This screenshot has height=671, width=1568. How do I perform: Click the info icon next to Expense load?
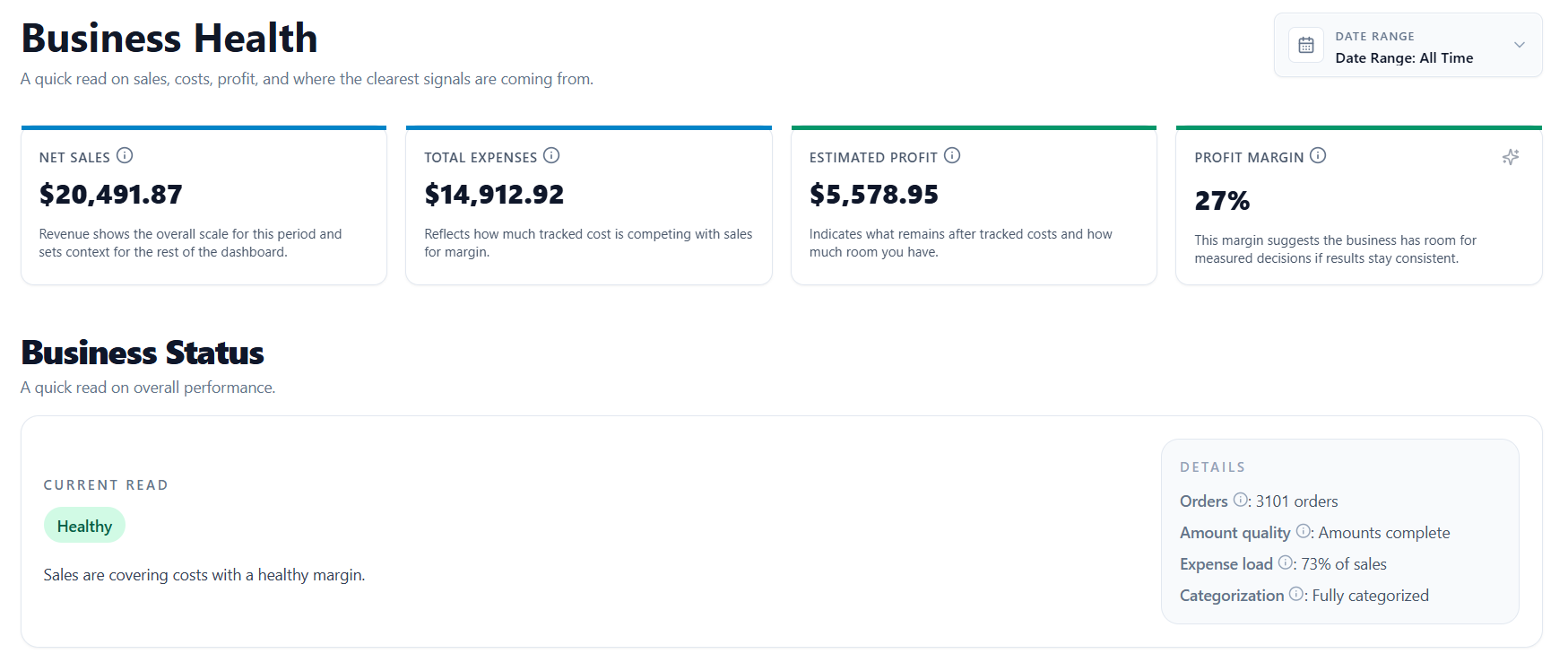click(1286, 562)
